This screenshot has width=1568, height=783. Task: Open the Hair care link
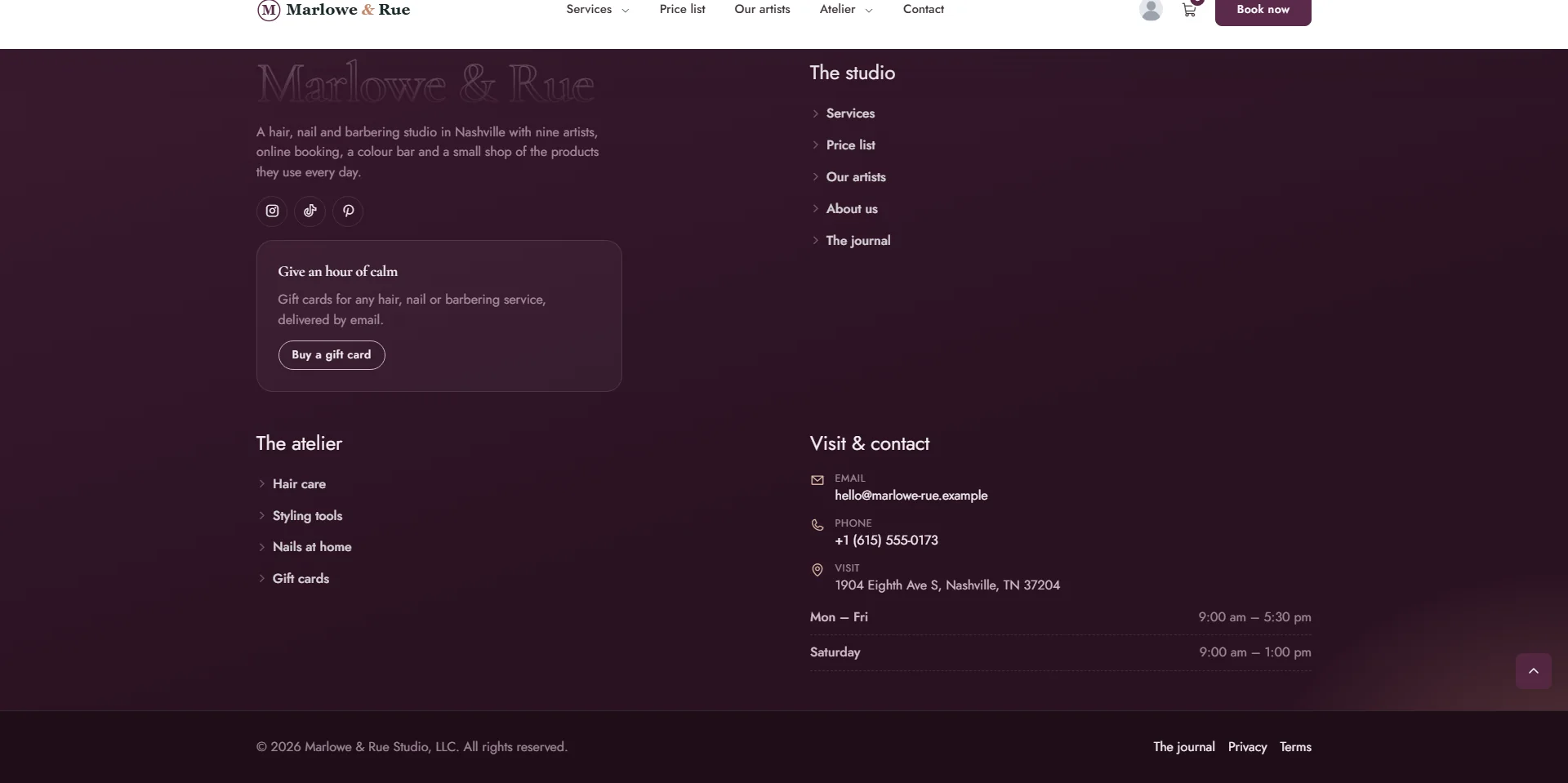(299, 484)
